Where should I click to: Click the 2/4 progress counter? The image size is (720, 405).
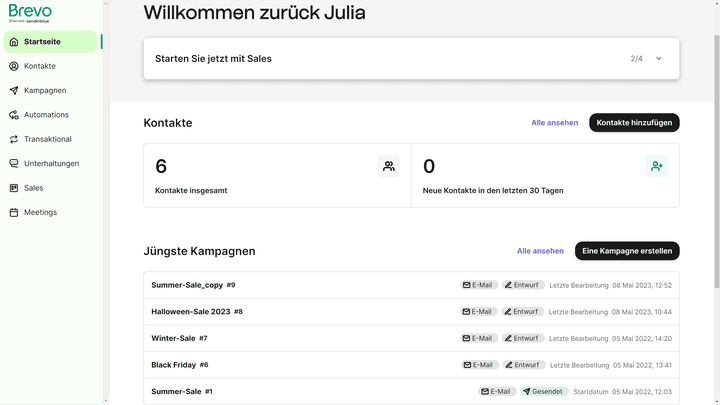click(x=636, y=58)
